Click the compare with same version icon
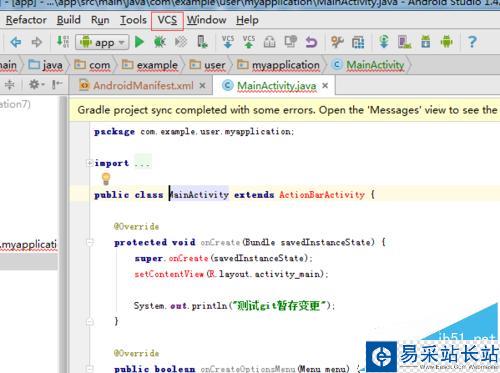The image size is (500, 373). coord(291,42)
